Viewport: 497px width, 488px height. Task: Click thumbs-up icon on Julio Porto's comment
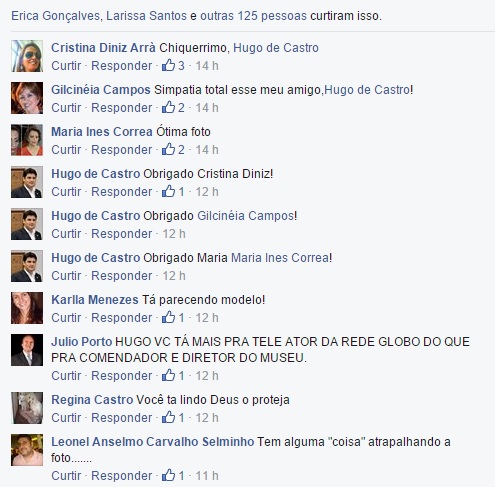point(168,375)
